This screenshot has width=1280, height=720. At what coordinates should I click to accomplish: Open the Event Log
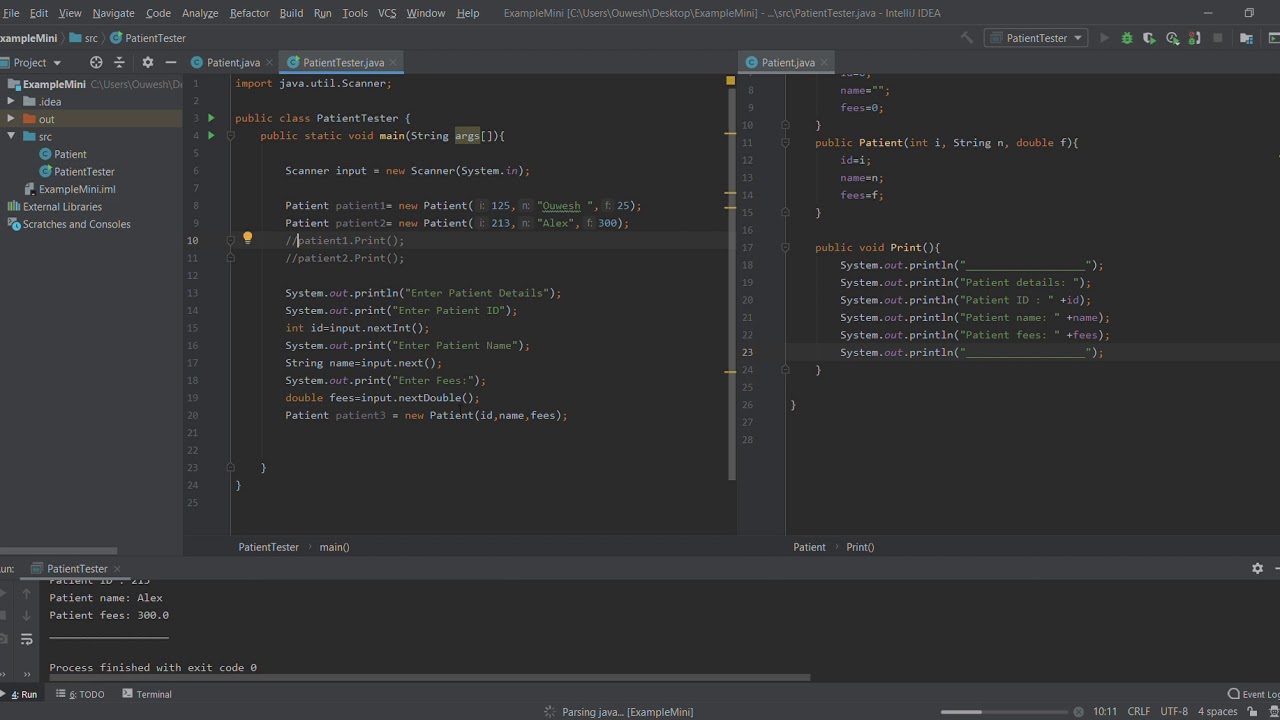1254,694
